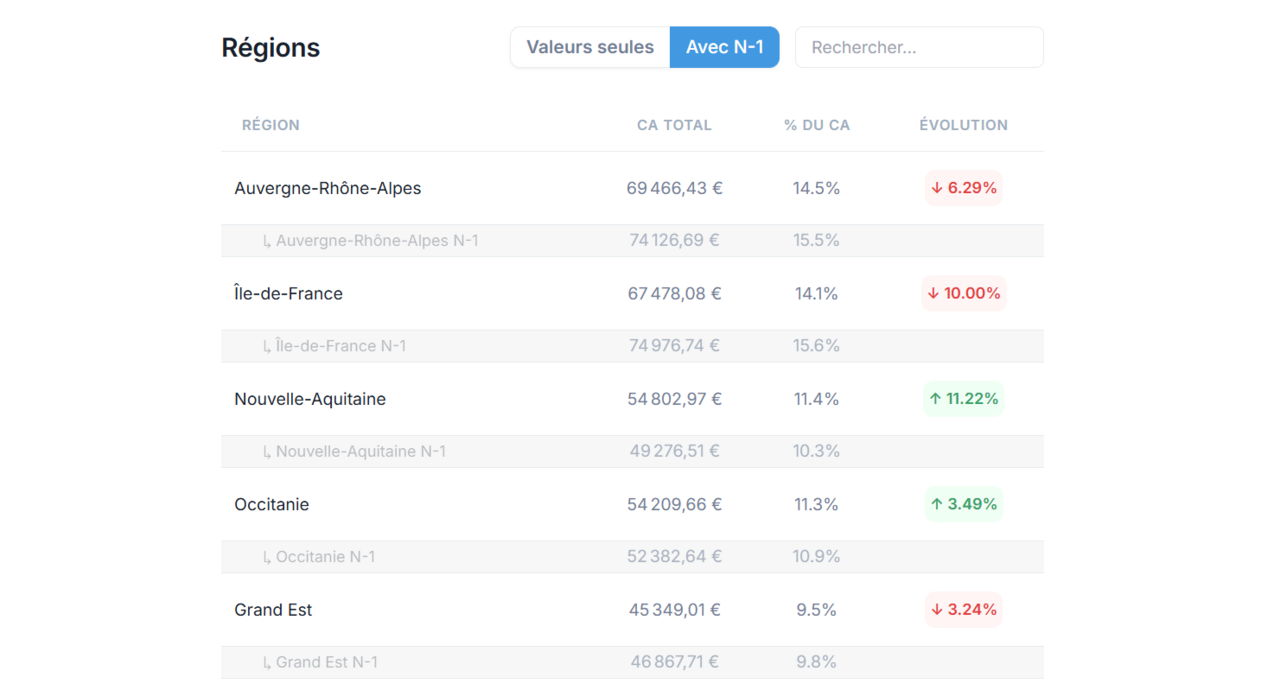The height and width of the screenshot is (700, 1280).
Task: Click the green 3.49% up-arrow badge
Action: tap(963, 504)
